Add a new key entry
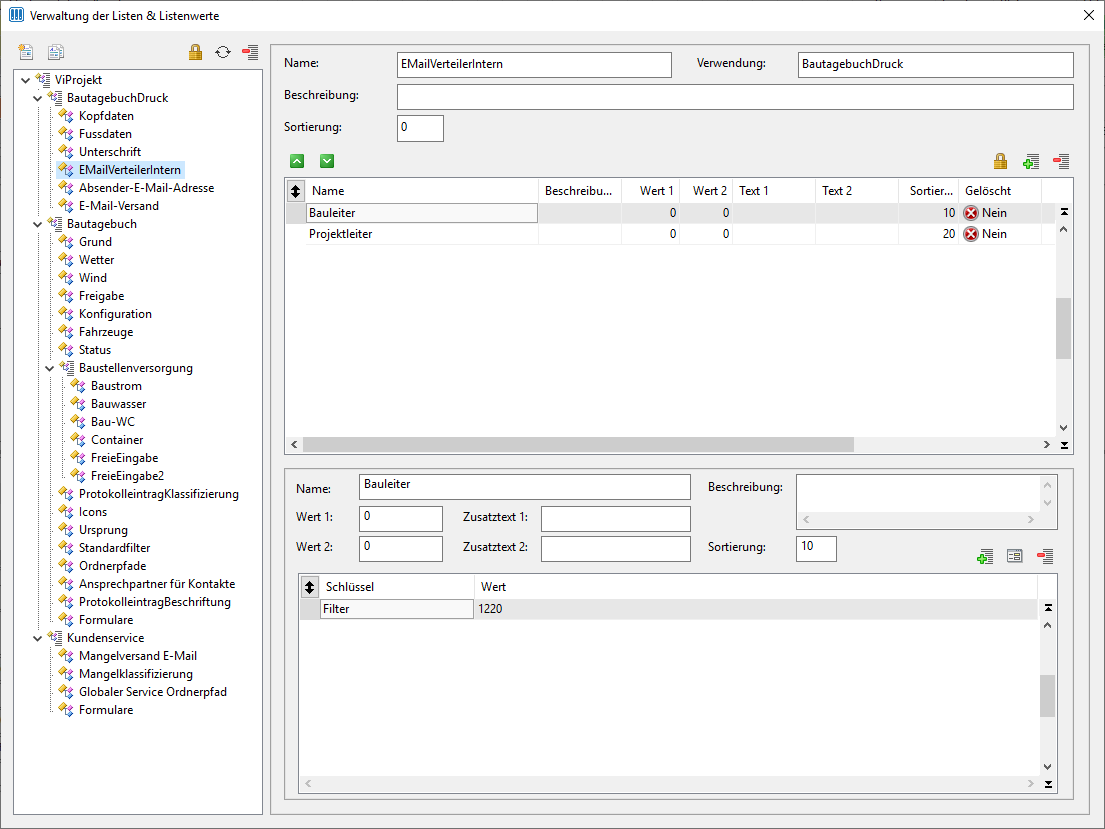This screenshot has width=1105, height=829. (985, 556)
